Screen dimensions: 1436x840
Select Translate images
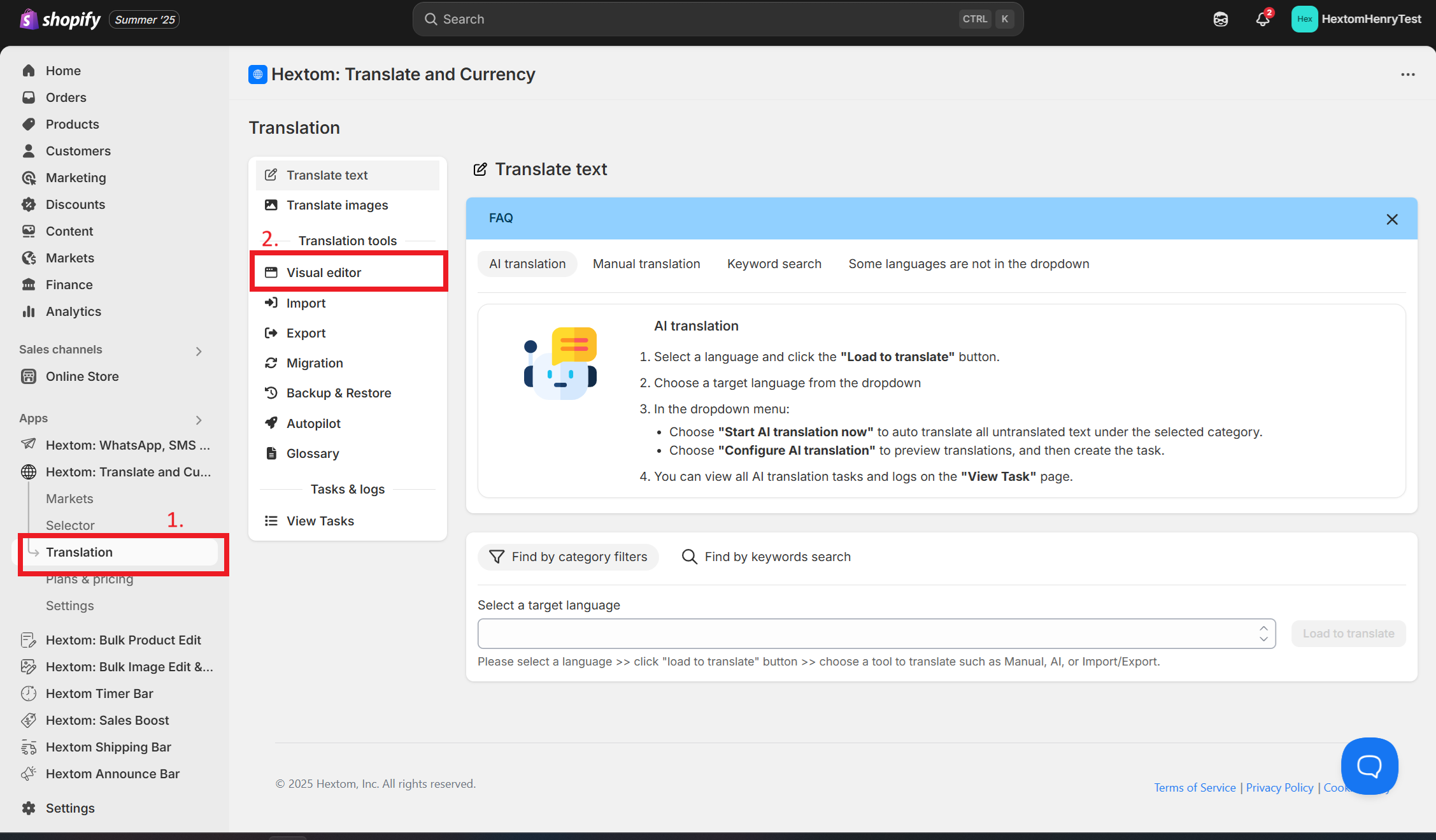point(347,205)
